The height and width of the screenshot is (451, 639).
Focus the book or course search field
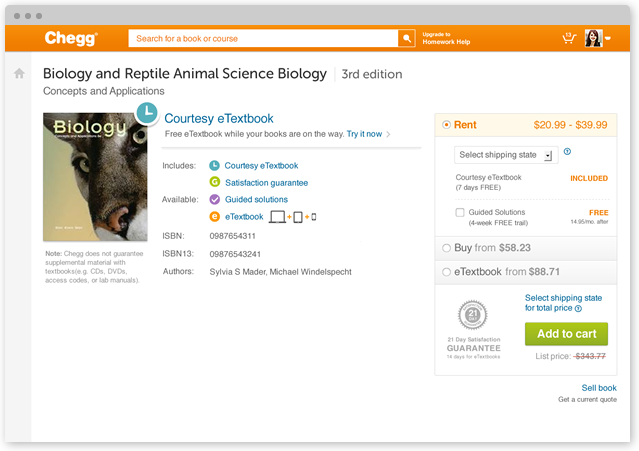[263, 38]
